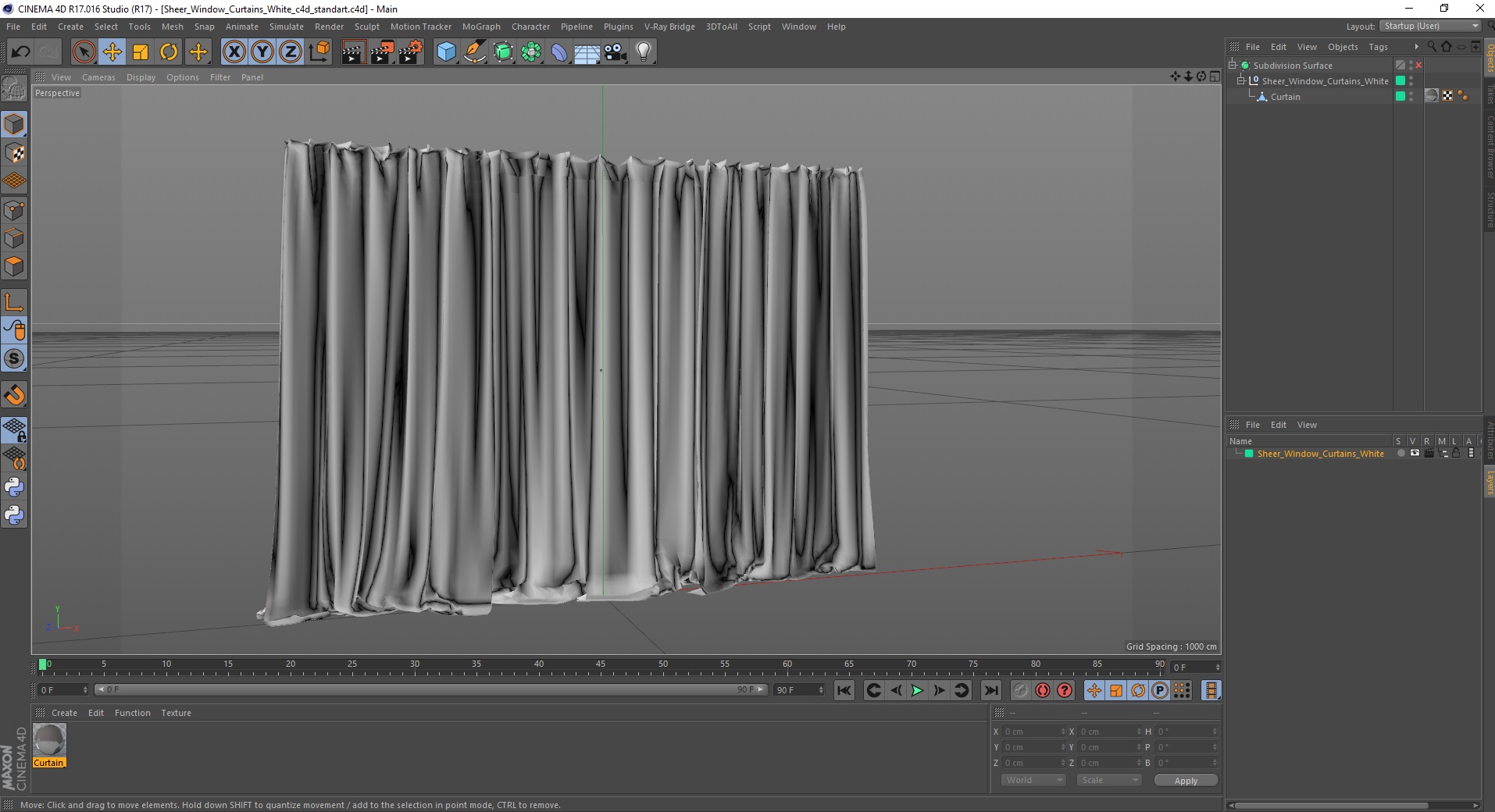The height and width of the screenshot is (812, 1495).
Task: Click the Play Forwards button
Action: tap(917, 690)
